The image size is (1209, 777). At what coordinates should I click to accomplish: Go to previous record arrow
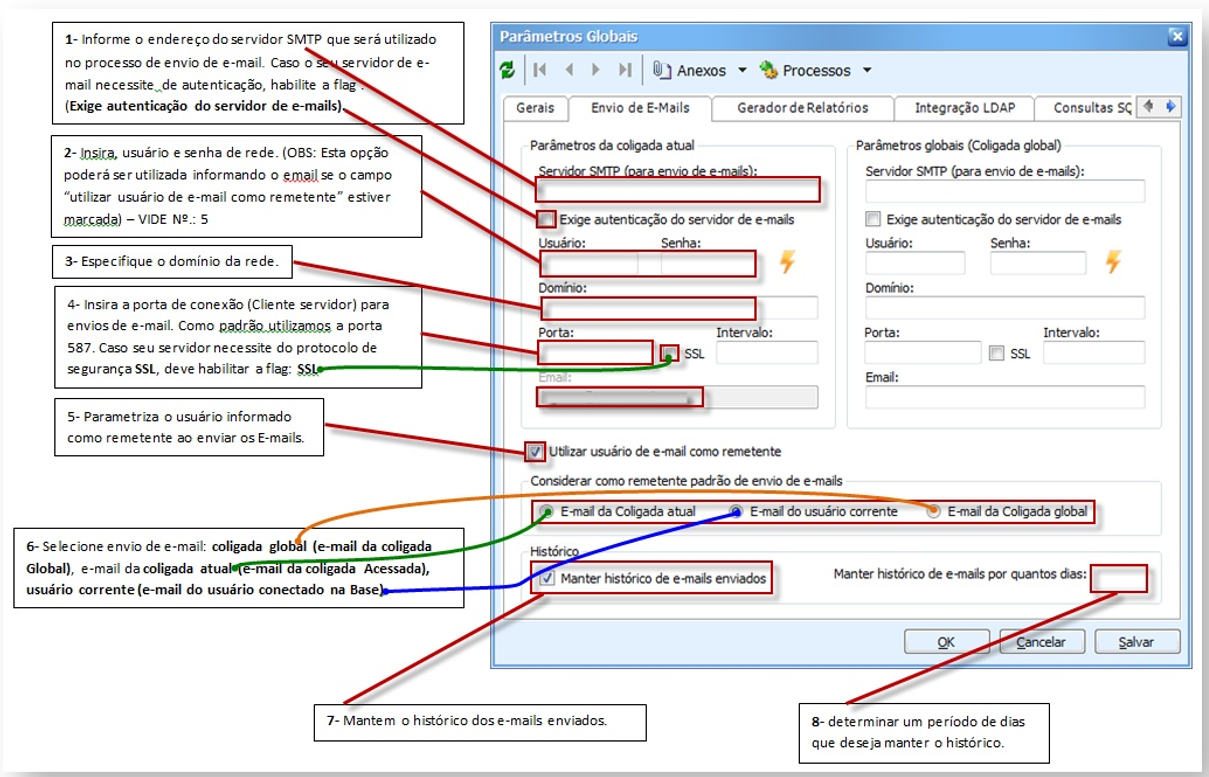click(569, 70)
